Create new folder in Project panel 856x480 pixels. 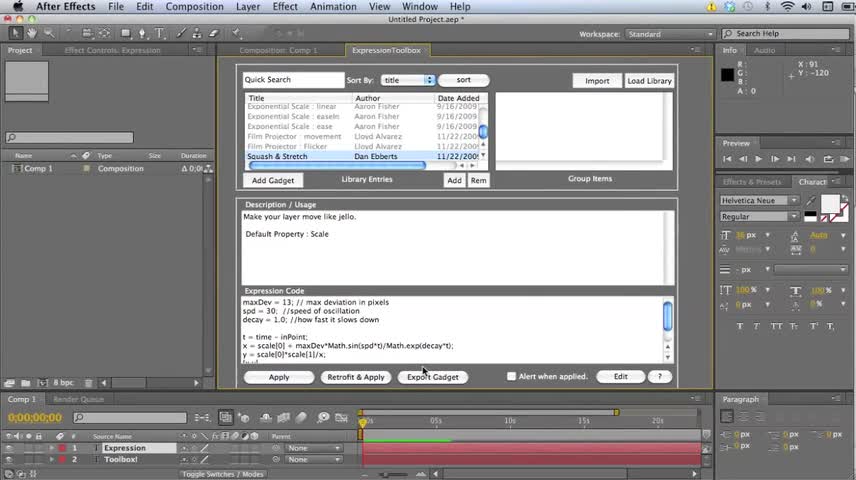pos(26,383)
